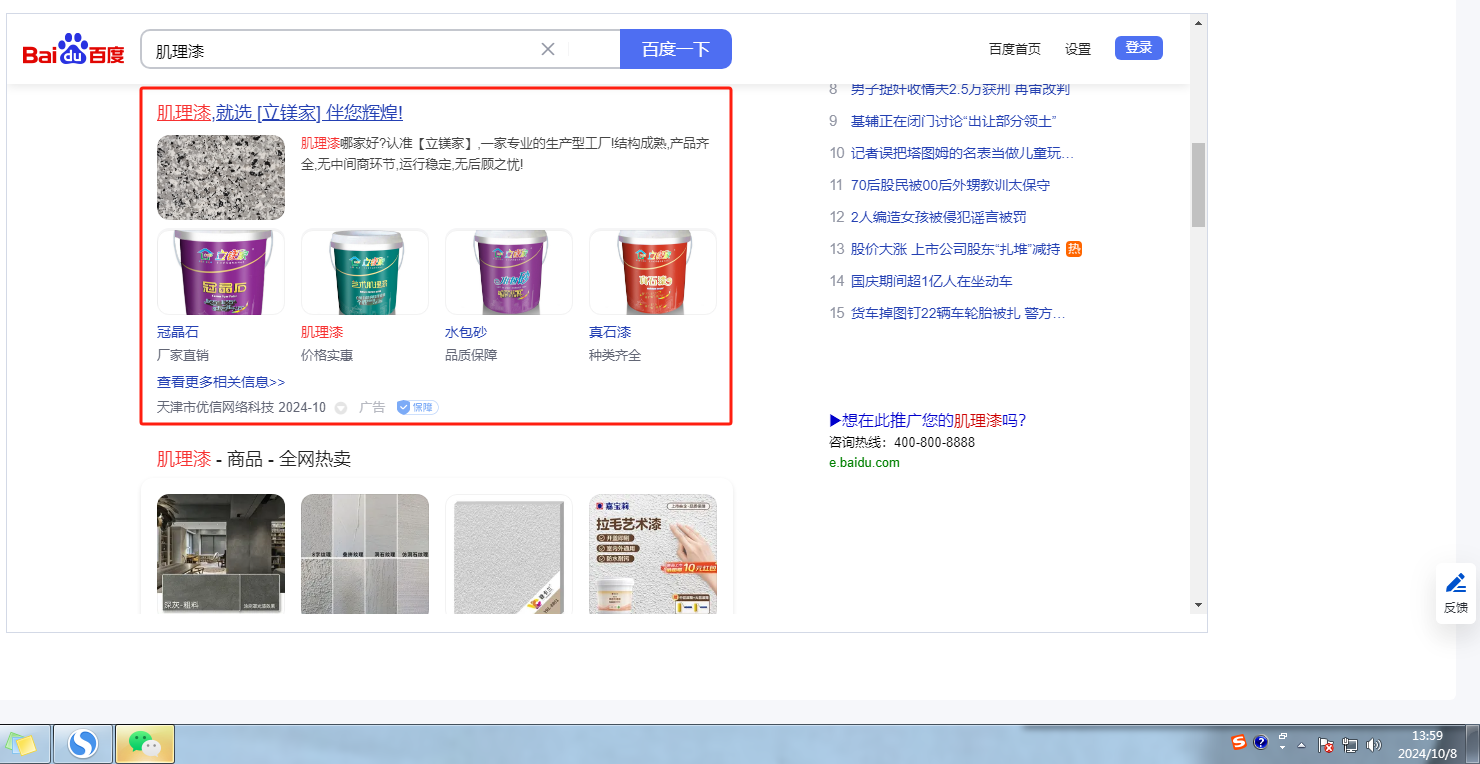Open hot search 股价大涨 上市公司股东"扎堆"减持
Viewport: 1480px width, 764px height.
pyautogui.click(x=955, y=249)
